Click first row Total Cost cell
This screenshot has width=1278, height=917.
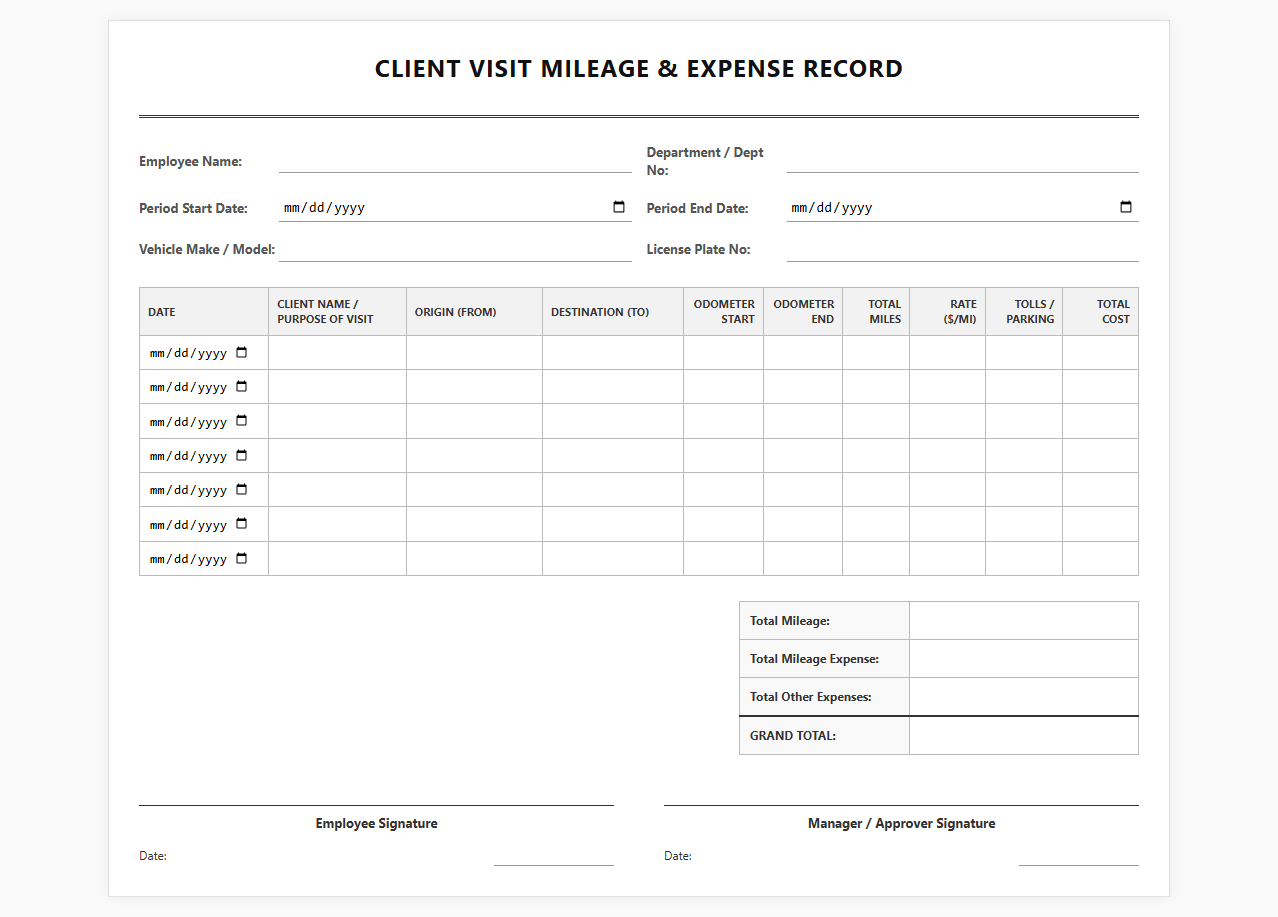pyautogui.click(x=1100, y=353)
